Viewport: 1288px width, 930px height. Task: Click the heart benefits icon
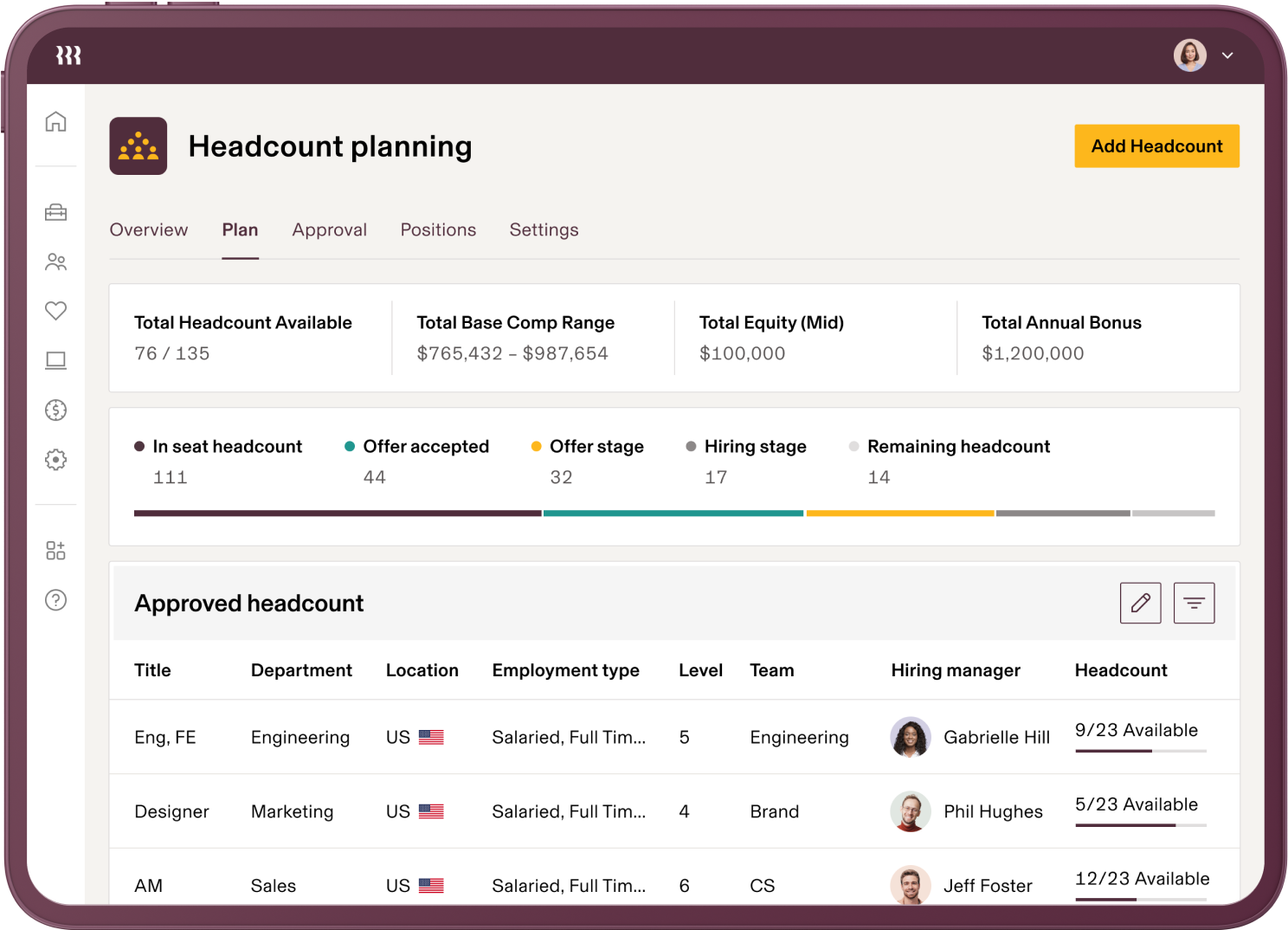pos(55,311)
